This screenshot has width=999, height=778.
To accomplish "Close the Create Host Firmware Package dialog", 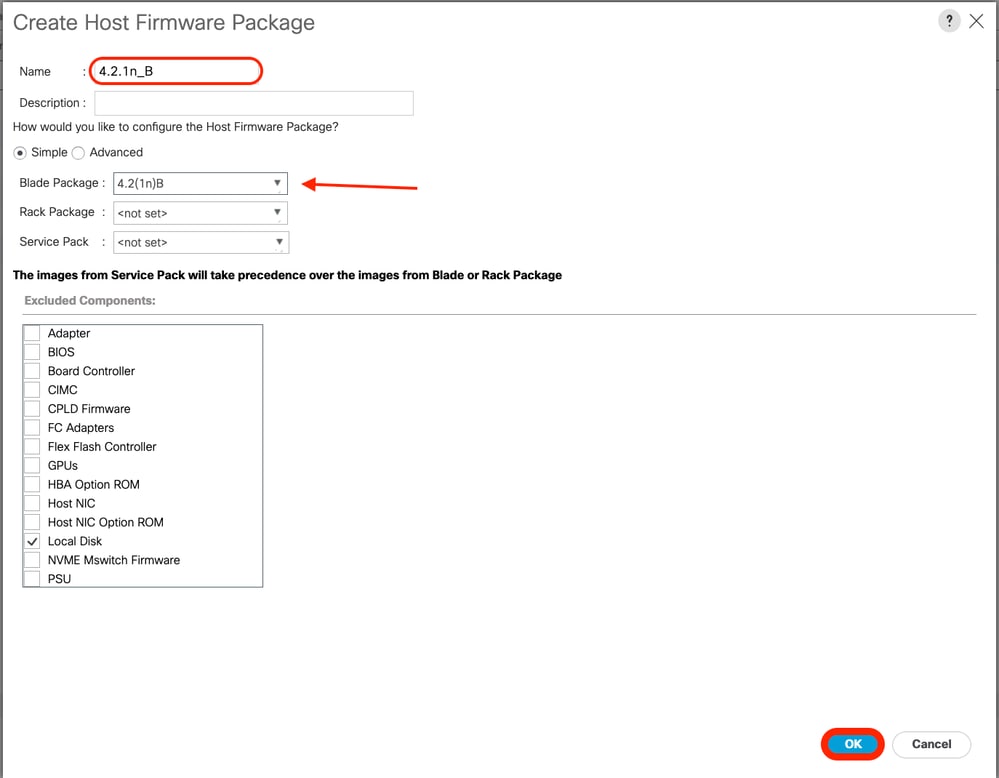I will (976, 21).
